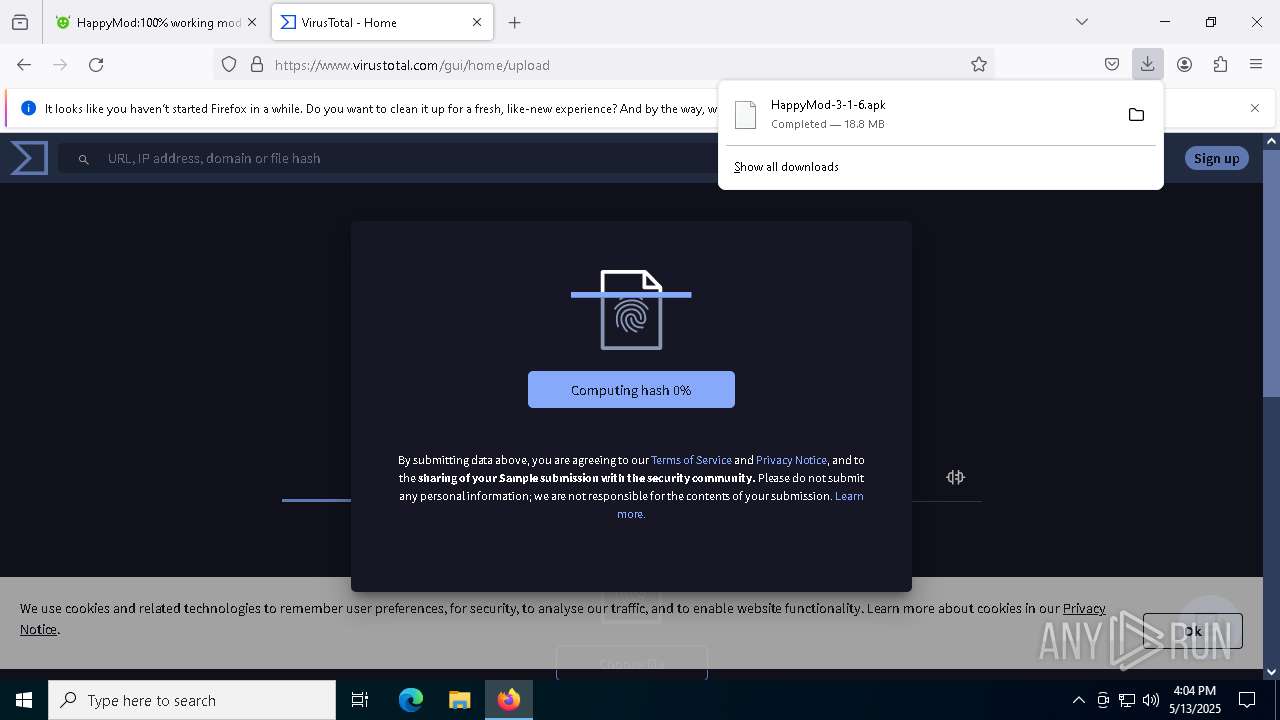This screenshot has height=720, width=1280.
Task: Click the Firefox taskbar icon
Action: pyautogui.click(x=509, y=700)
